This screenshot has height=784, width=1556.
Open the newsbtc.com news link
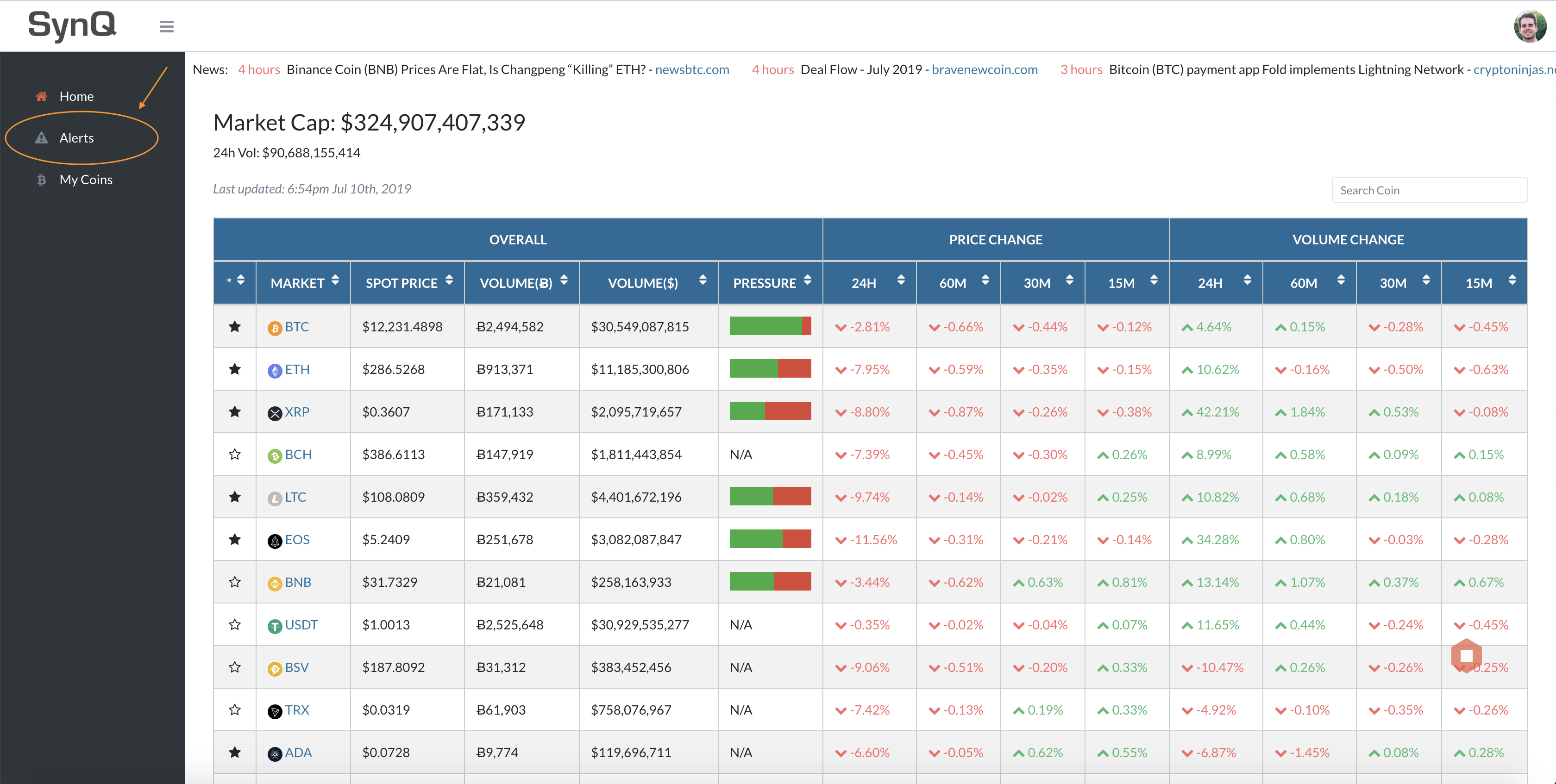(x=692, y=69)
